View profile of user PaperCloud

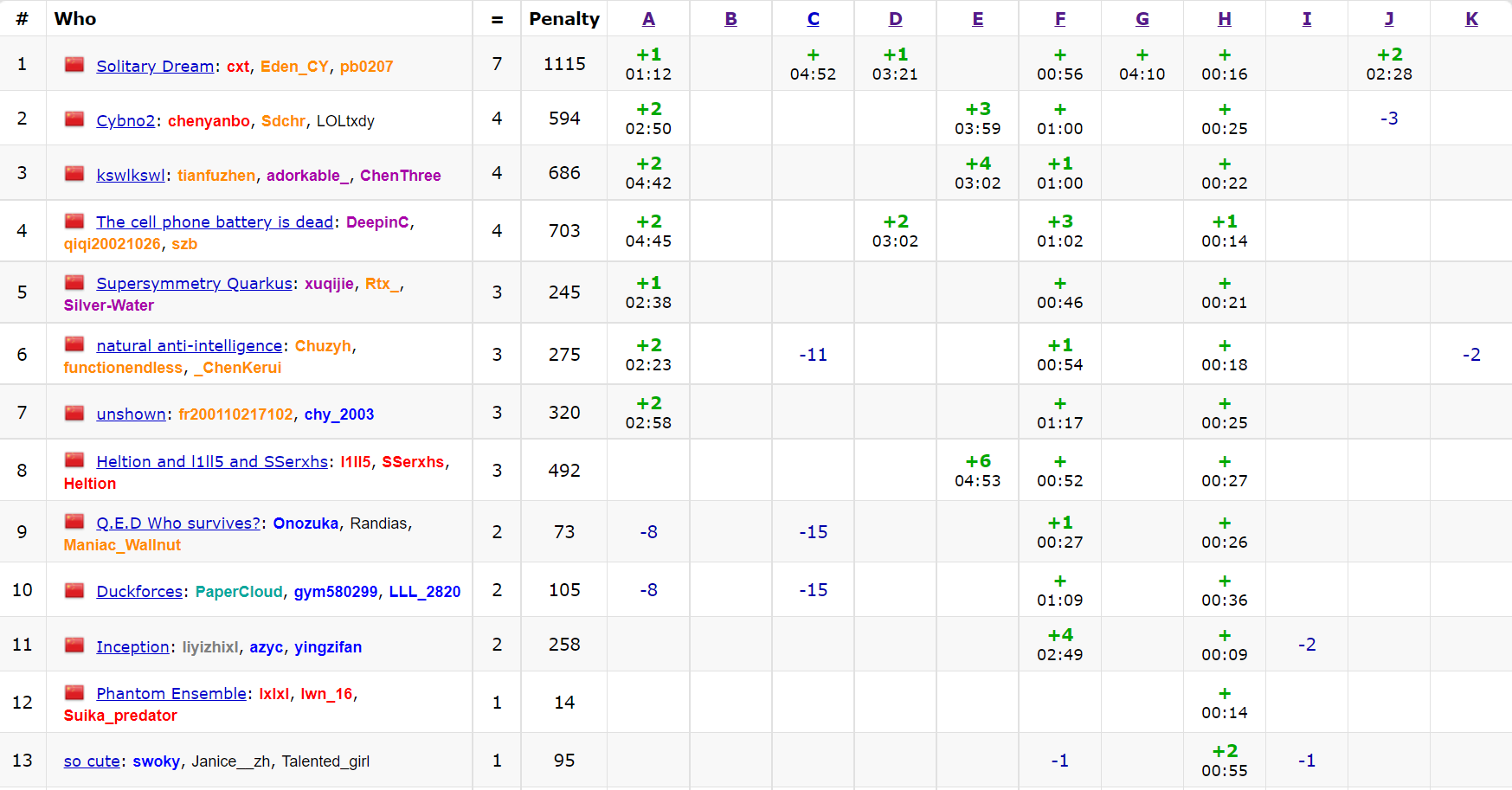pos(239,592)
